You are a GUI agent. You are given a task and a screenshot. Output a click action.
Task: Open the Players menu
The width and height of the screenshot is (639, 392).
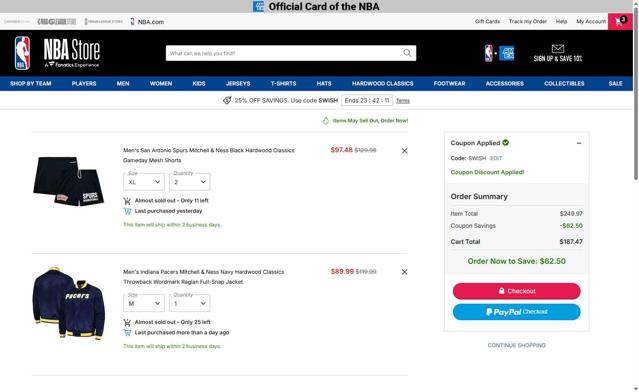(84, 84)
